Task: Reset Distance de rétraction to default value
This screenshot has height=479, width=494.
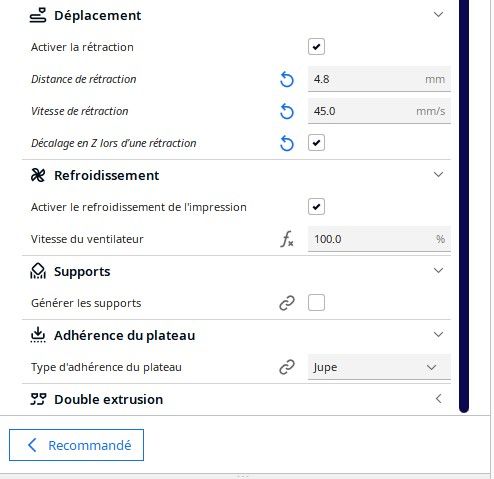Action: (287, 79)
